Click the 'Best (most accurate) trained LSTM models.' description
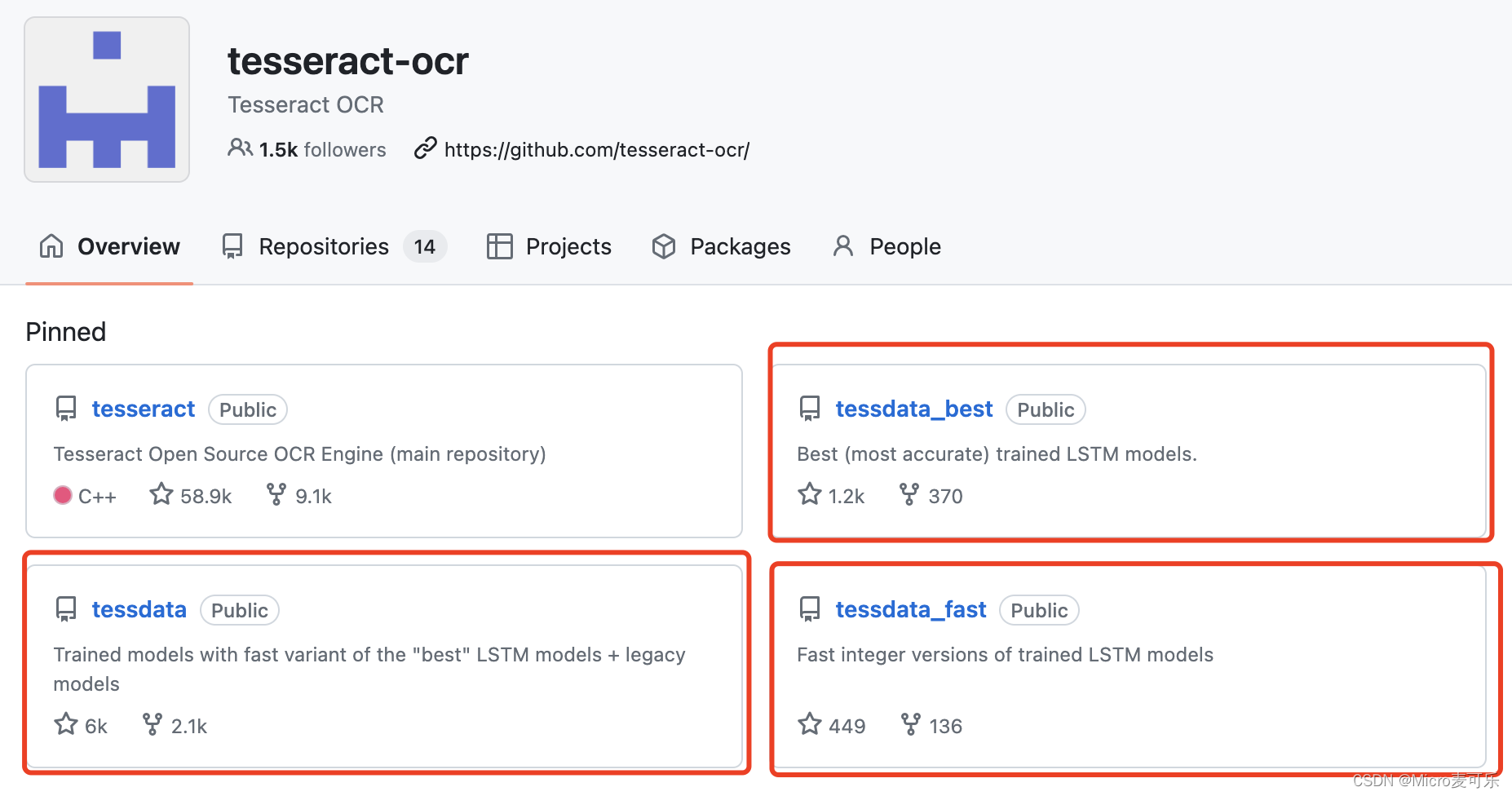Viewport: 1512px width, 796px height. click(x=997, y=454)
